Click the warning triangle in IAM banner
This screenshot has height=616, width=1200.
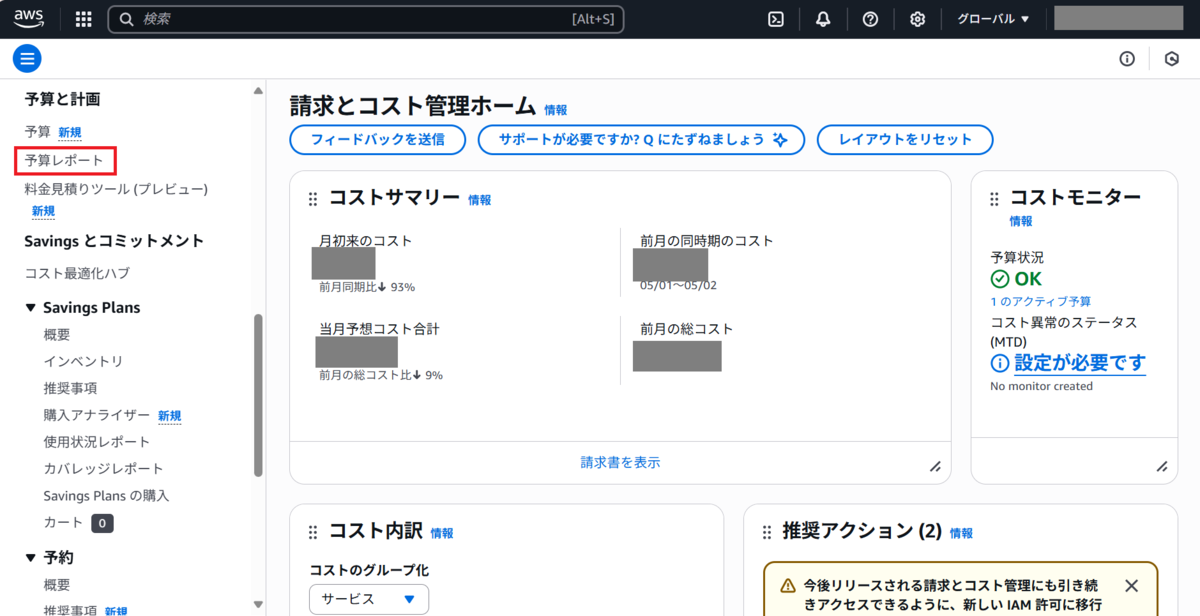[x=788, y=585]
